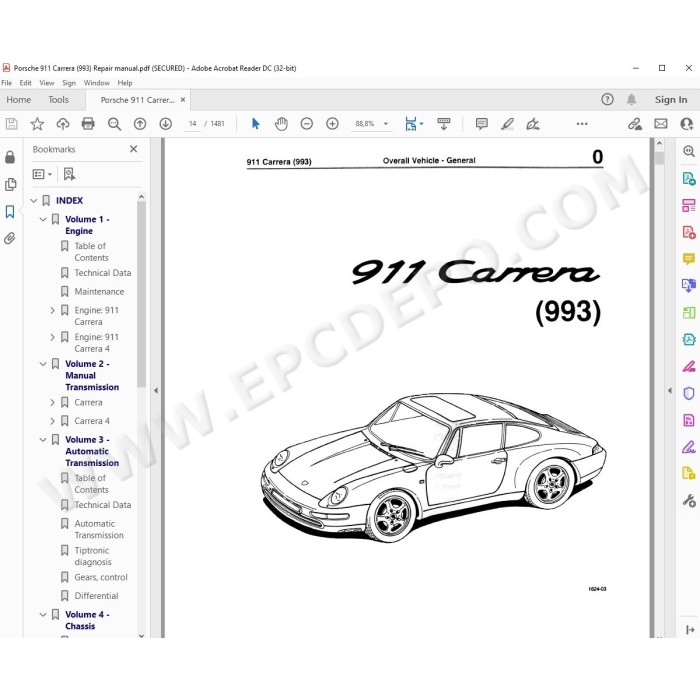The width and height of the screenshot is (700, 700).
Task: Click the Save file icon
Action: point(12,124)
